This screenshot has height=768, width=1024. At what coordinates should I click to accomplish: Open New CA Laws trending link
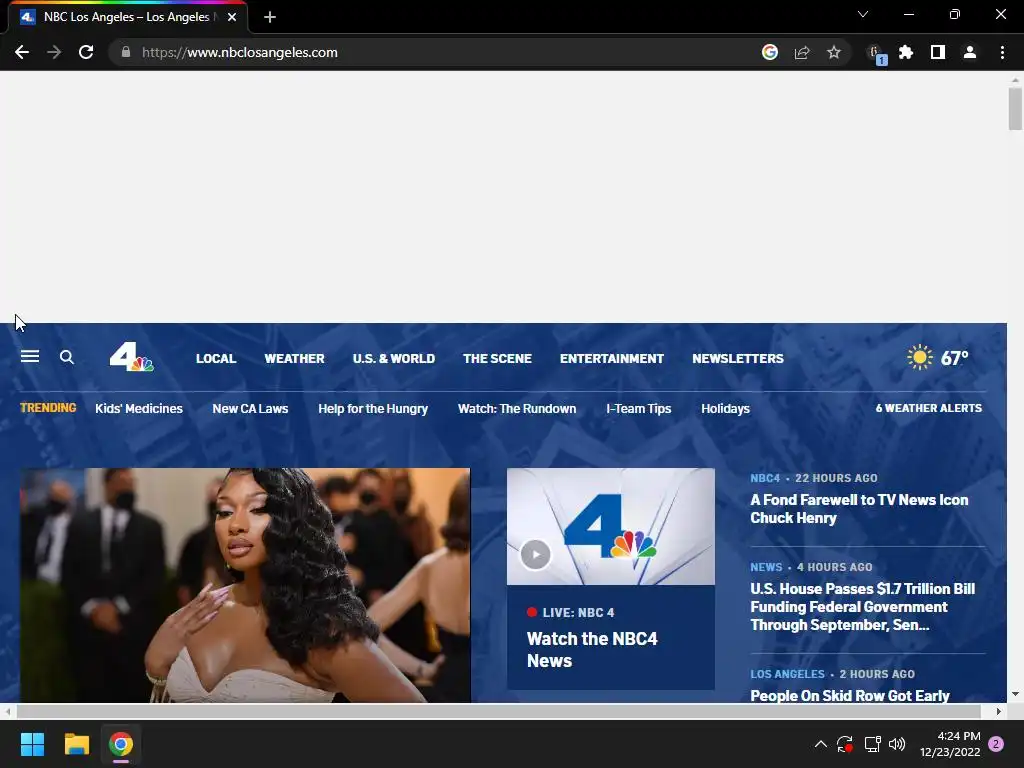(250, 409)
